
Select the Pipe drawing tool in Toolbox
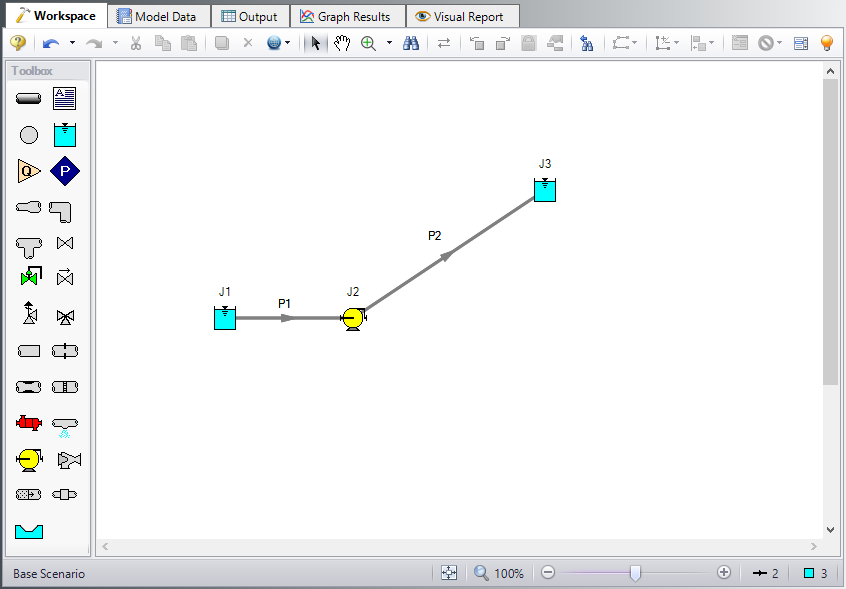[x=29, y=98]
